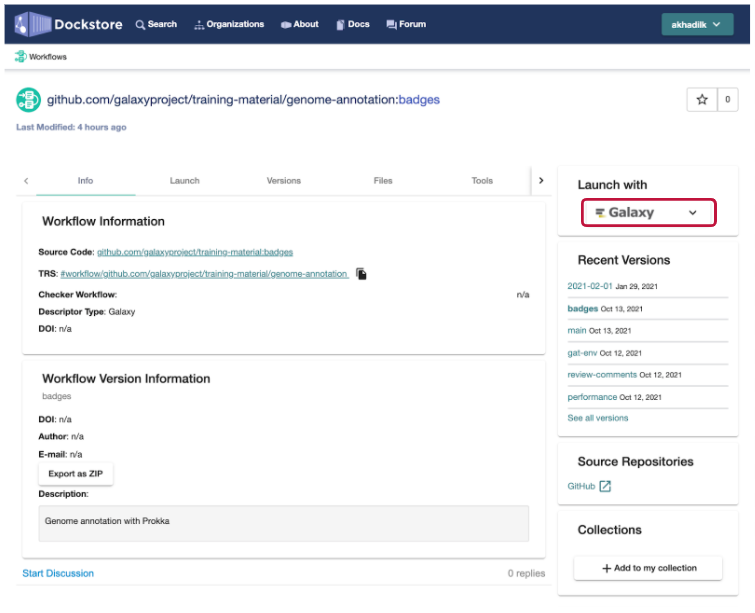Click the GitHub source repository link
This screenshot has height=613, width=755.
[581, 486]
